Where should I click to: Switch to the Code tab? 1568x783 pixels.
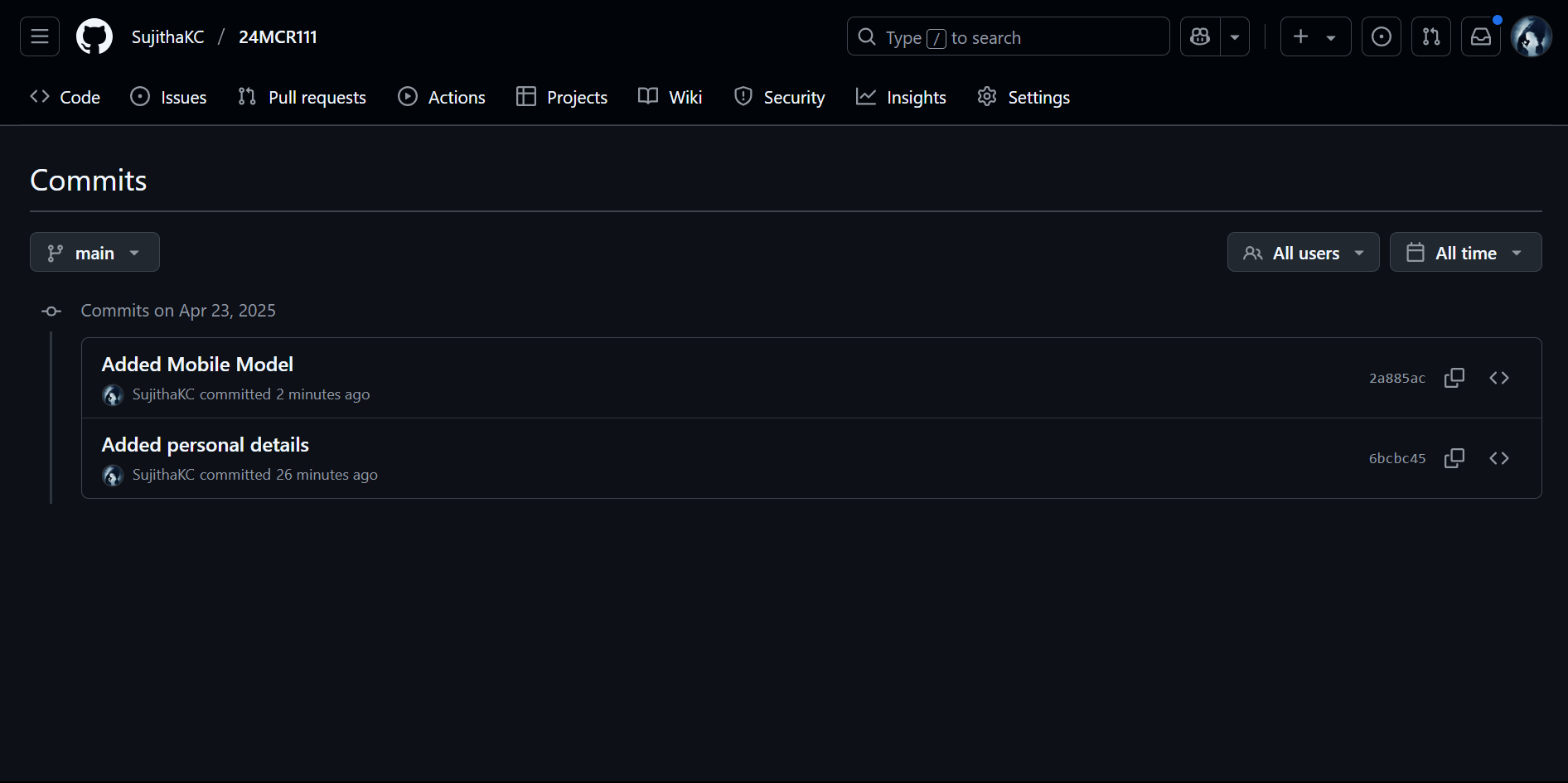tap(65, 97)
